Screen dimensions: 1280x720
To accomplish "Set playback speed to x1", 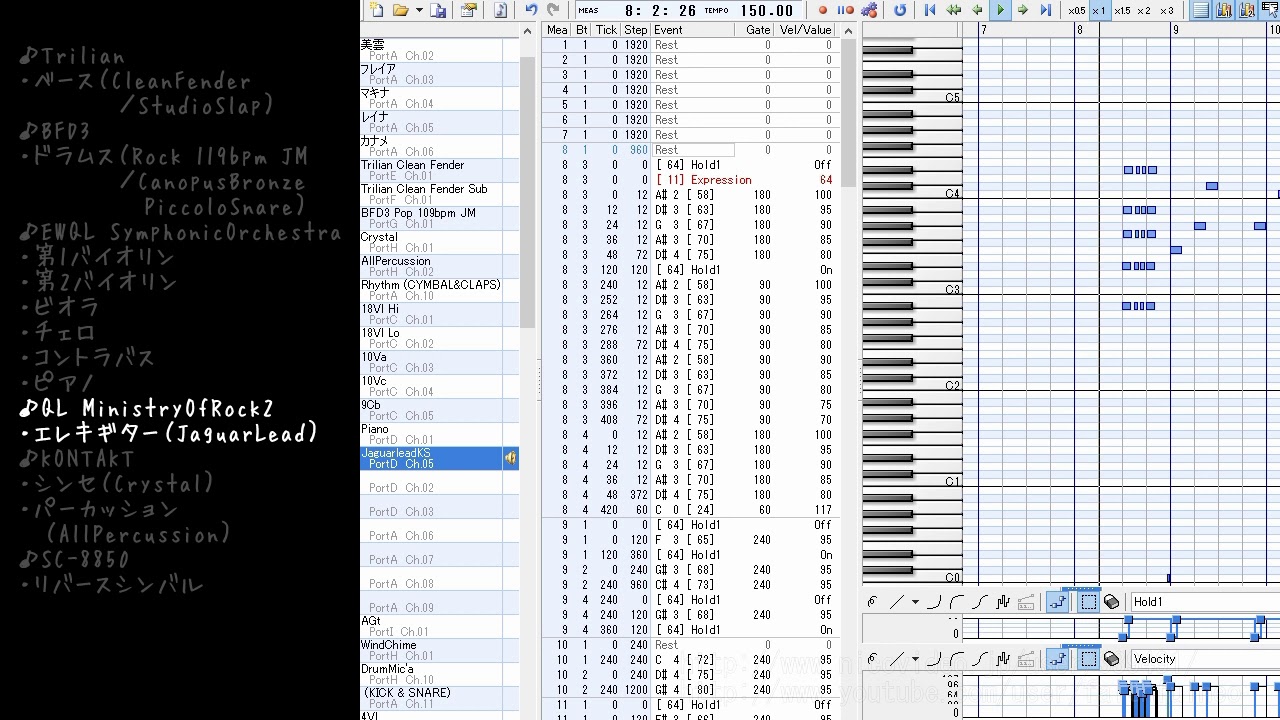I will click(1099, 10).
